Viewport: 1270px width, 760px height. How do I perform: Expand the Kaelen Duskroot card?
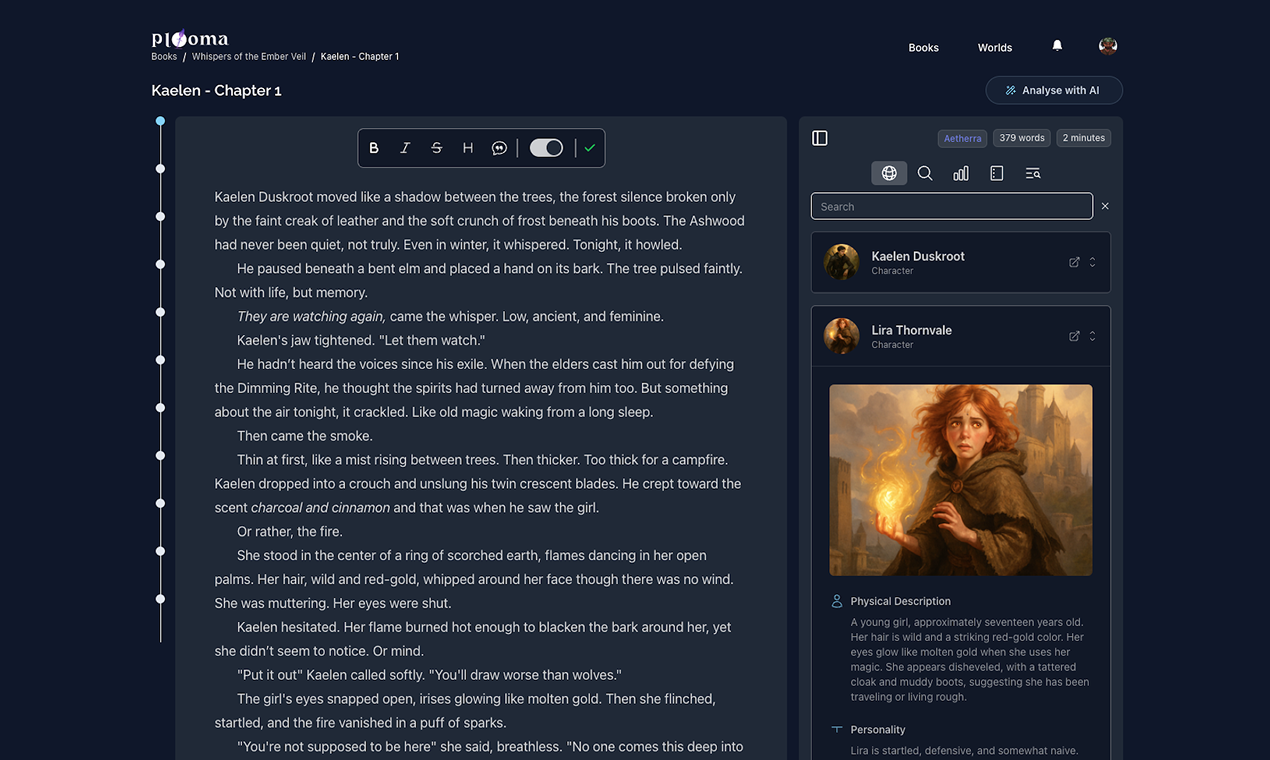click(1092, 262)
